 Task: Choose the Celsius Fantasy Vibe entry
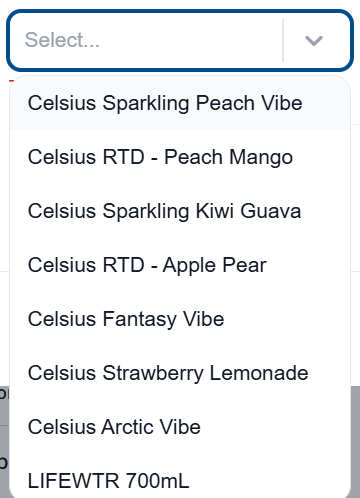[180, 319]
